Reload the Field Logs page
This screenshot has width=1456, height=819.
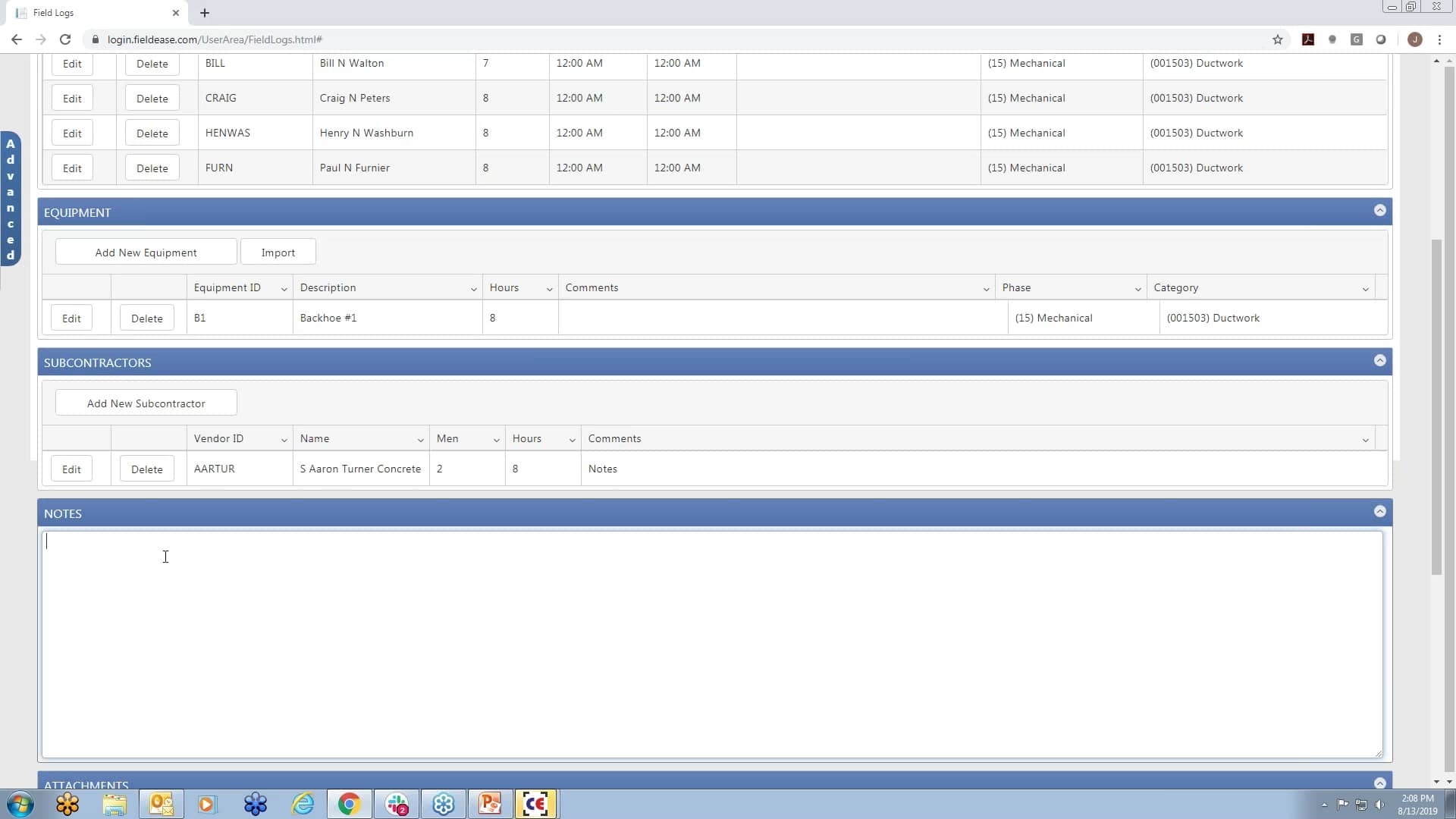[x=65, y=39]
